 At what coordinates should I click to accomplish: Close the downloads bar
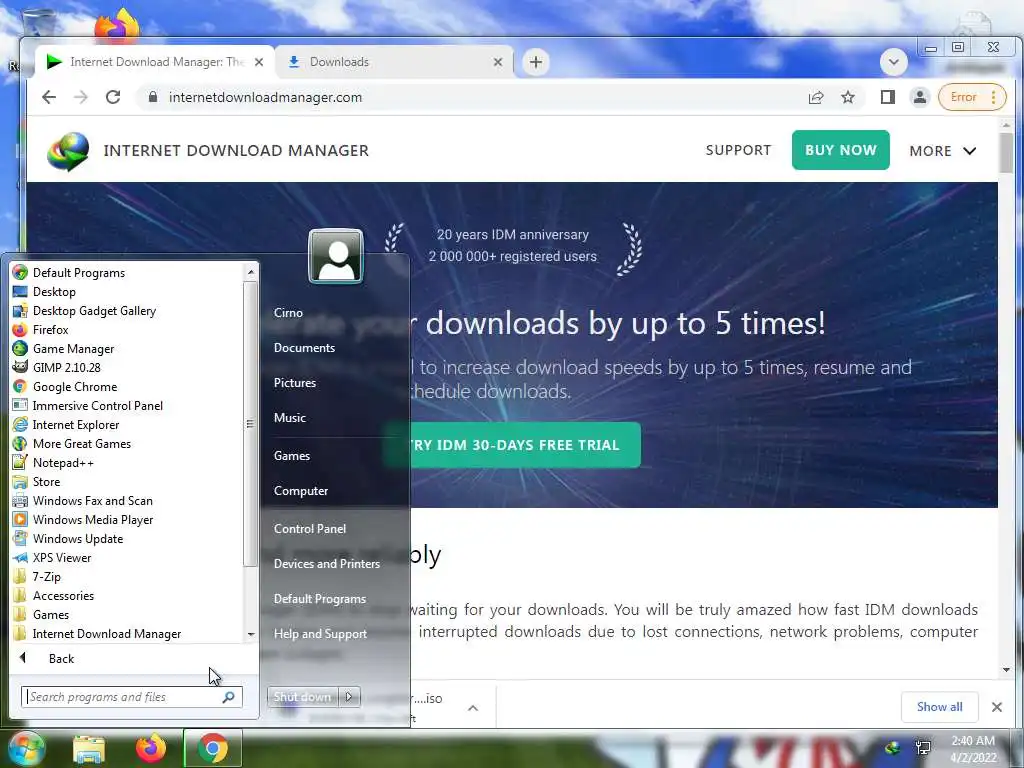click(x=997, y=707)
